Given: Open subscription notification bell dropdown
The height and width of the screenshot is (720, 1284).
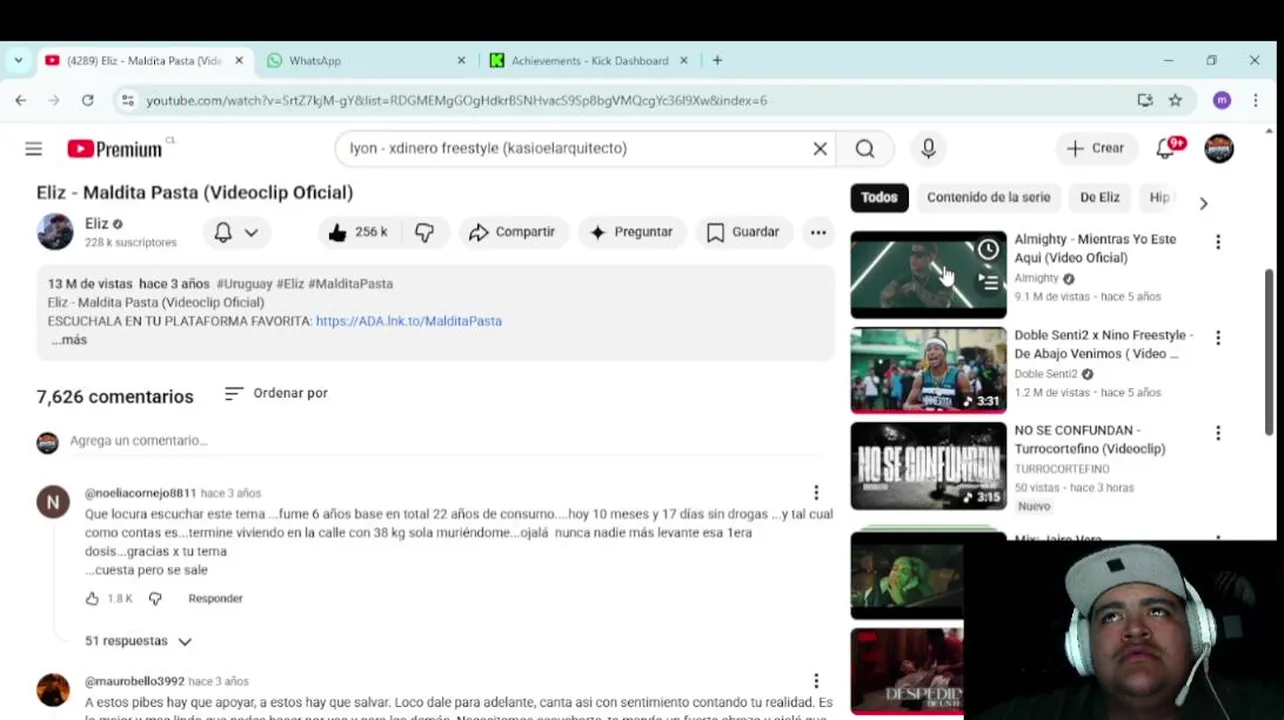Looking at the screenshot, I should coord(236,232).
